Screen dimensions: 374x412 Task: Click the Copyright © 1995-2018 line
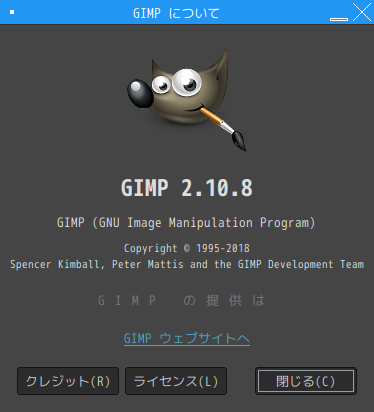point(187,248)
